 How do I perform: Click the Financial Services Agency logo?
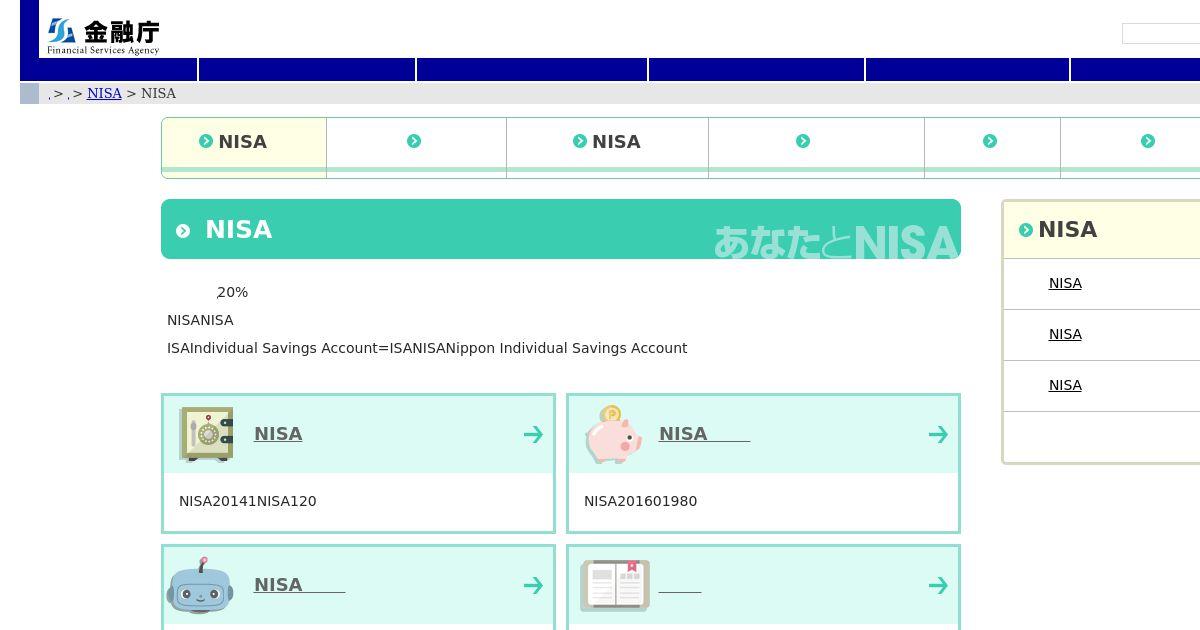coord(103,36)
